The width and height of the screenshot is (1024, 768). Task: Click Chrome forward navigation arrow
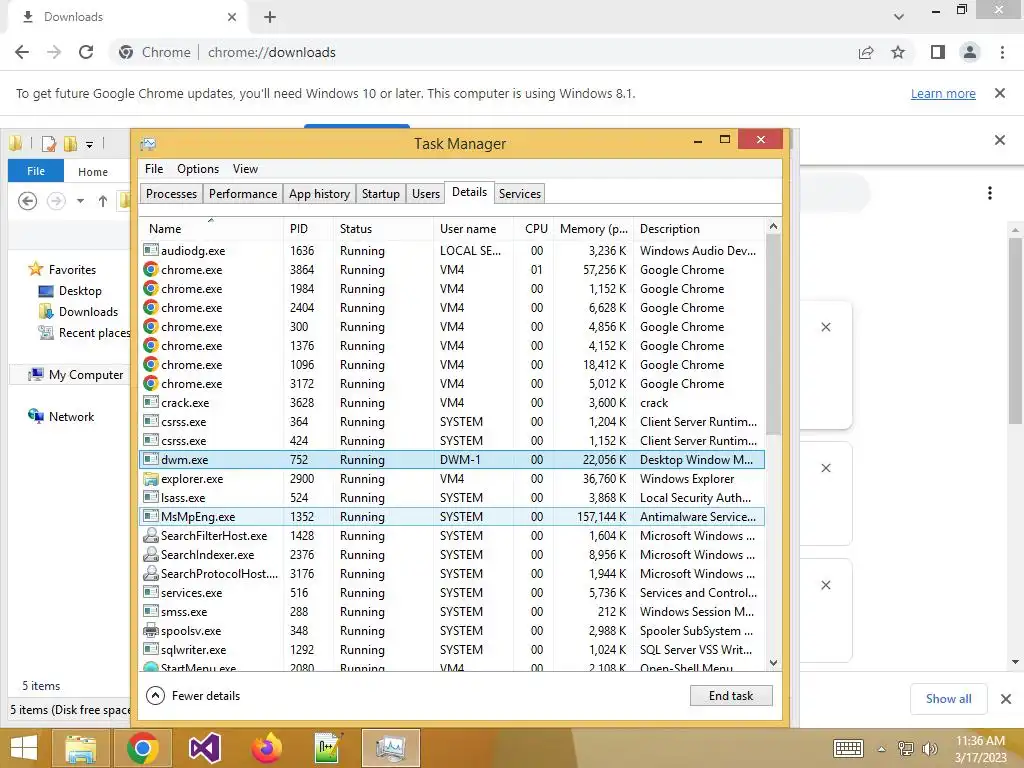(54, 52)
